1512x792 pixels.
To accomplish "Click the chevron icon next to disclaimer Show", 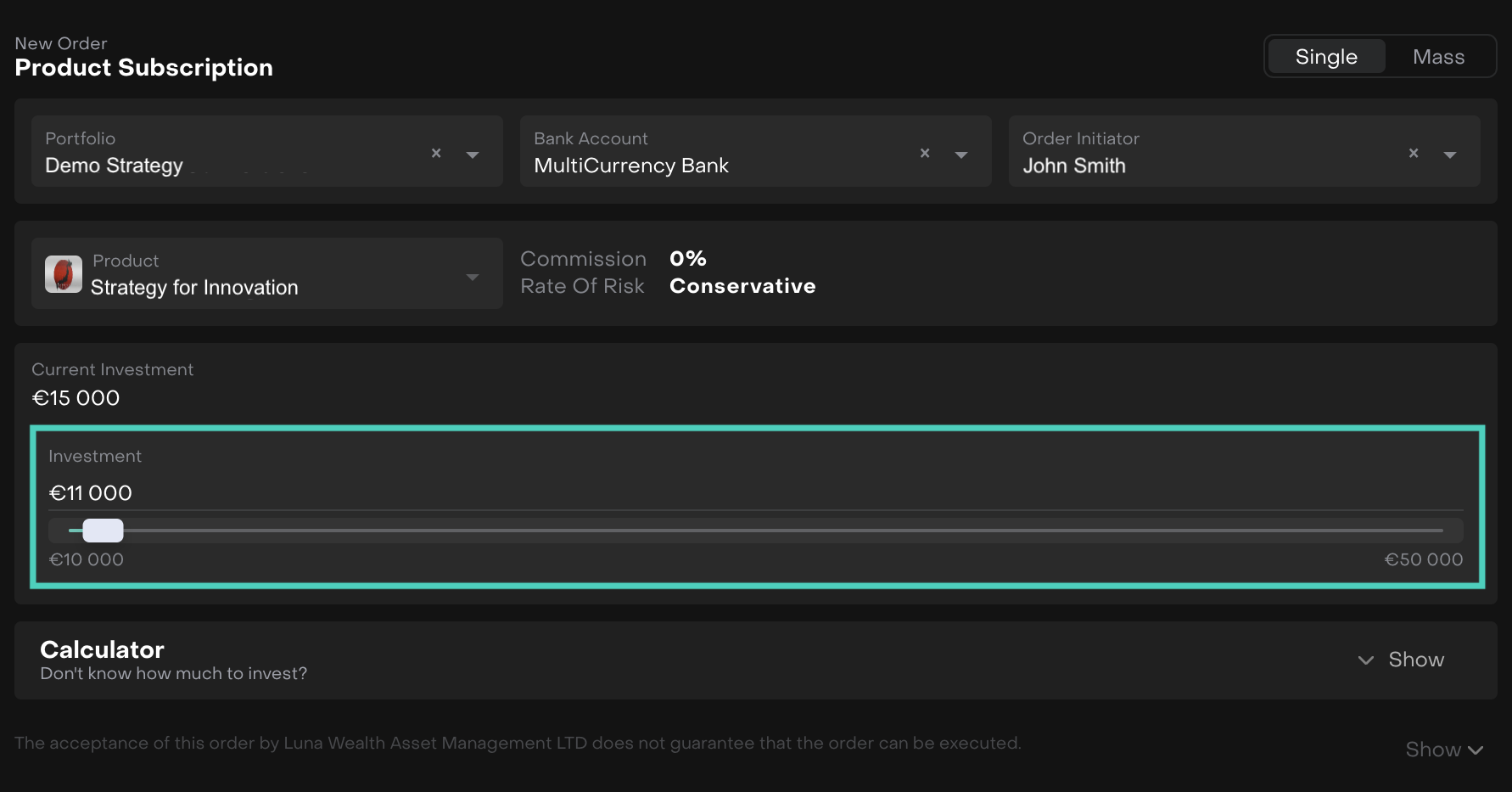I will pos(1476,750).
